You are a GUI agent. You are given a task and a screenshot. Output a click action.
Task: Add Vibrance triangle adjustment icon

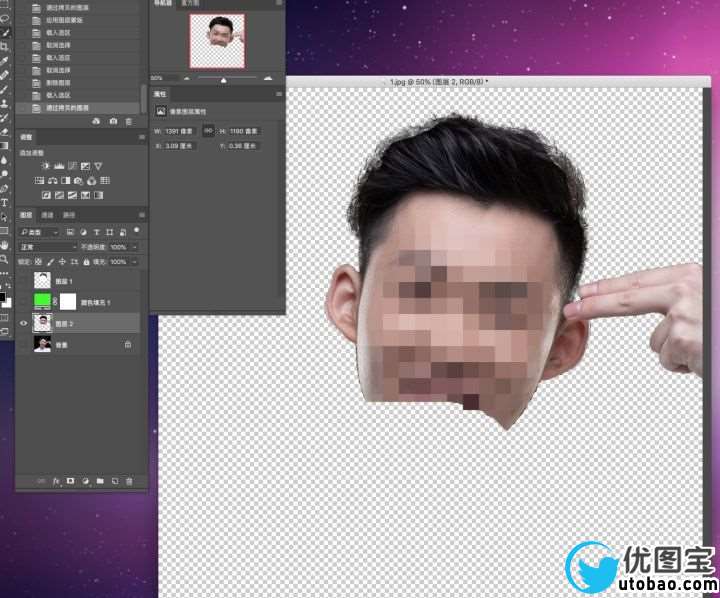(98, 166)
